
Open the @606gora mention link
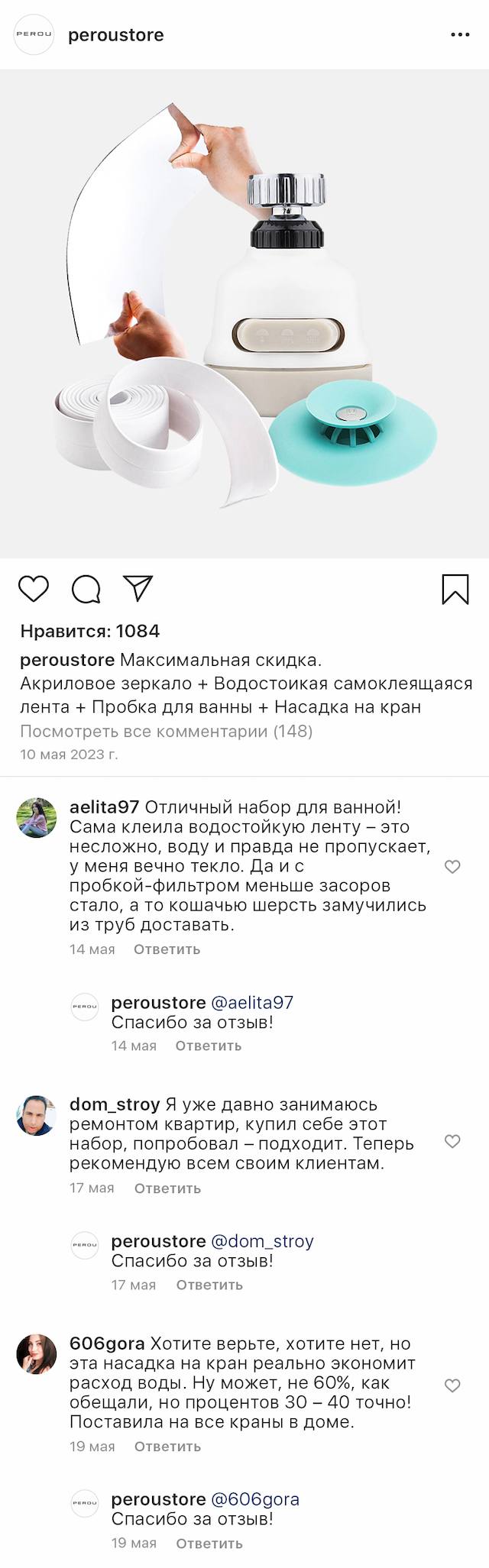coord(255,1499)
